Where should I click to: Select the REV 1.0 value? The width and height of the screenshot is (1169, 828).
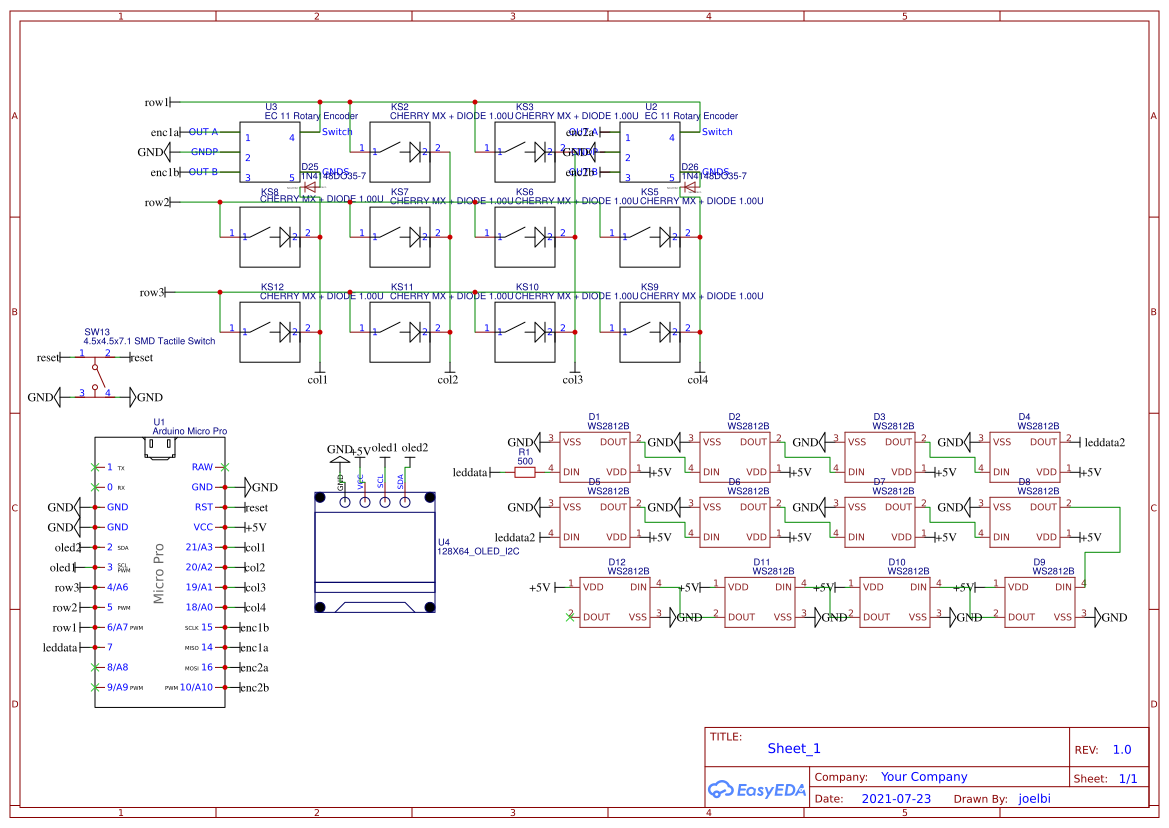[x=1122, y=750]
